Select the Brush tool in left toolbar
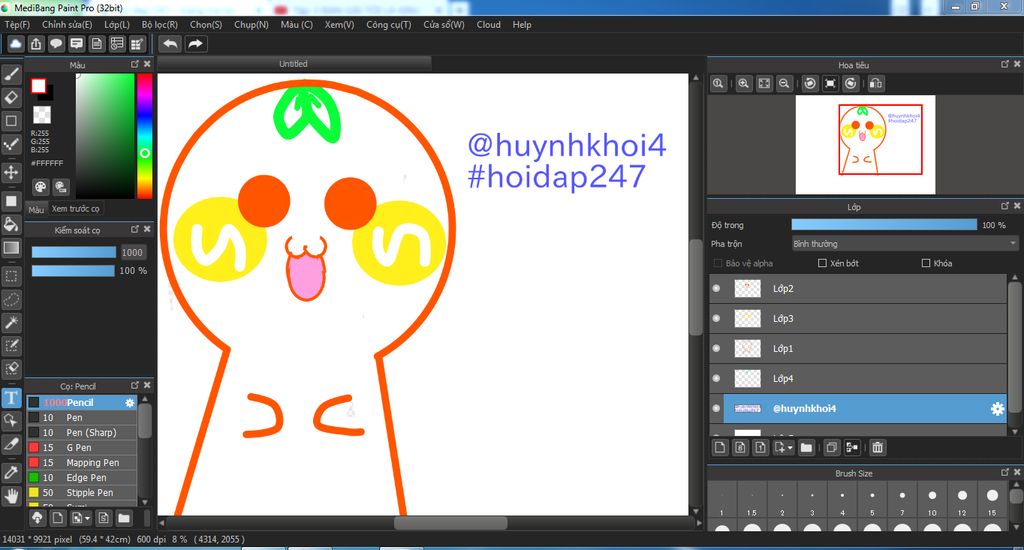The height and width of the screenshot is (550, 1024). [x=11, y=74]
